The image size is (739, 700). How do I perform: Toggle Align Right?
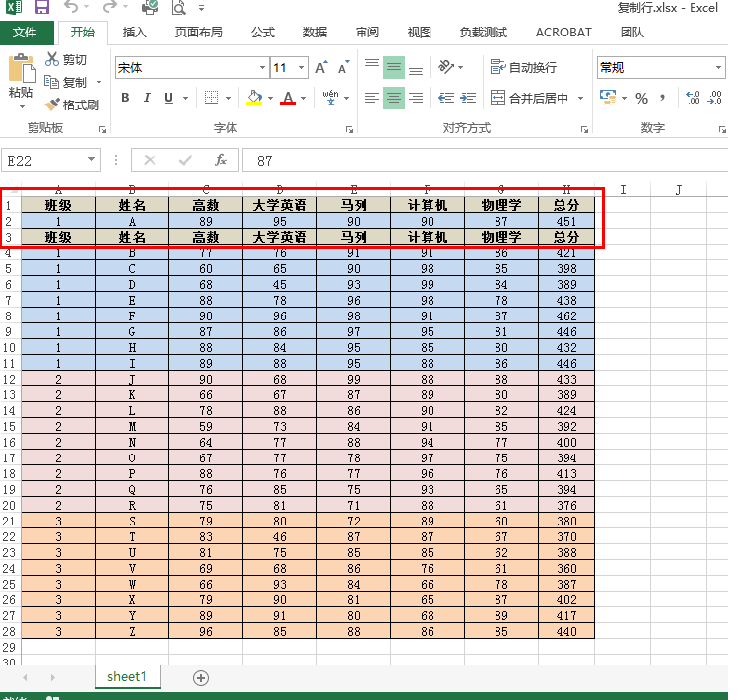tap(415, 98)
